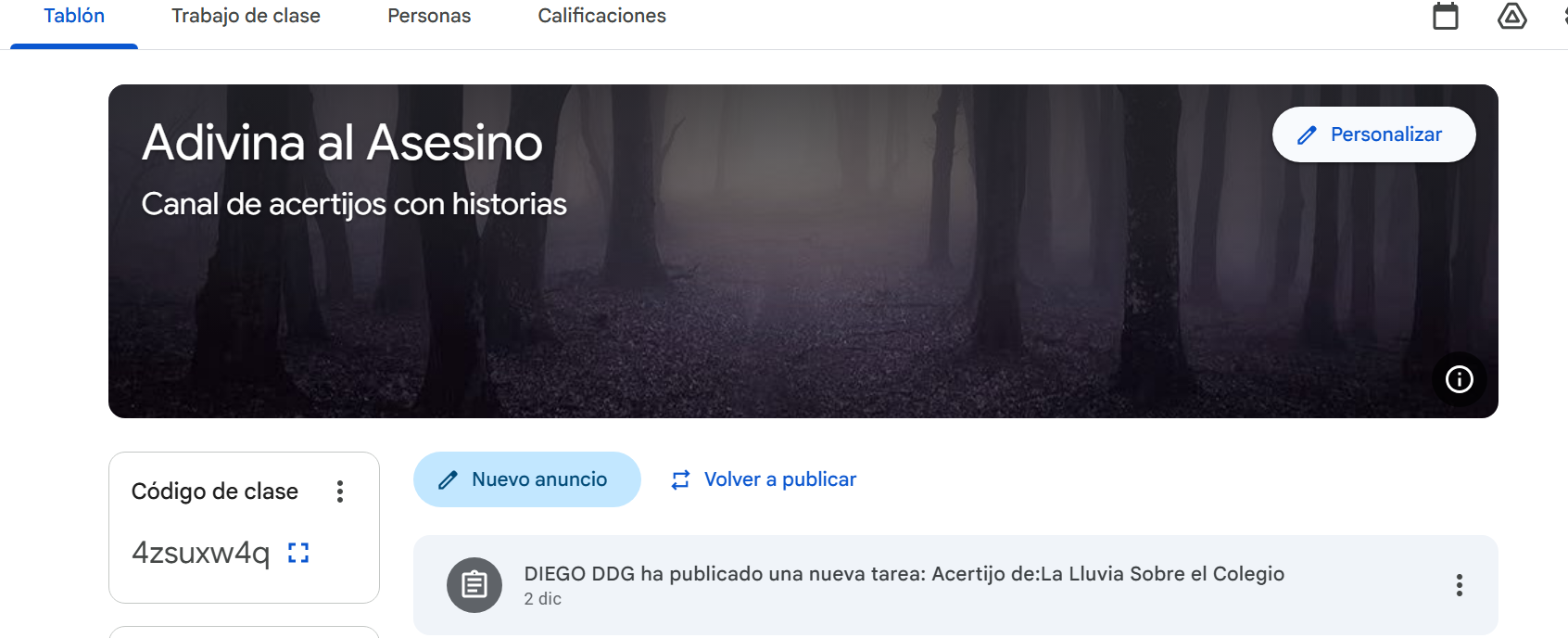The width and height of the screenshot is (1568, 638).
Task: Click the repost arrows icon
Action: tap(681, 479)
